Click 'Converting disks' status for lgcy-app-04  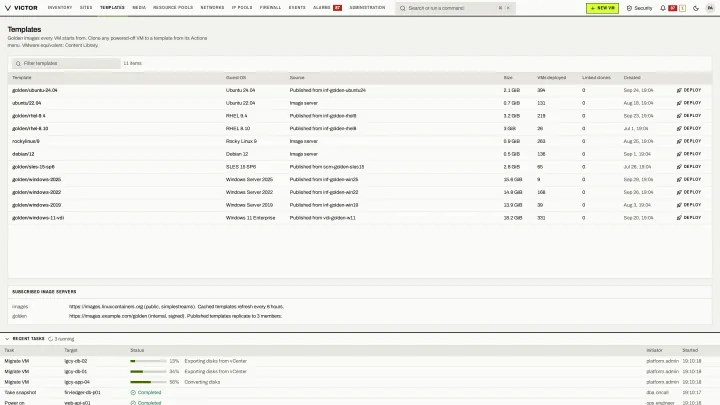tap(202, 382)
